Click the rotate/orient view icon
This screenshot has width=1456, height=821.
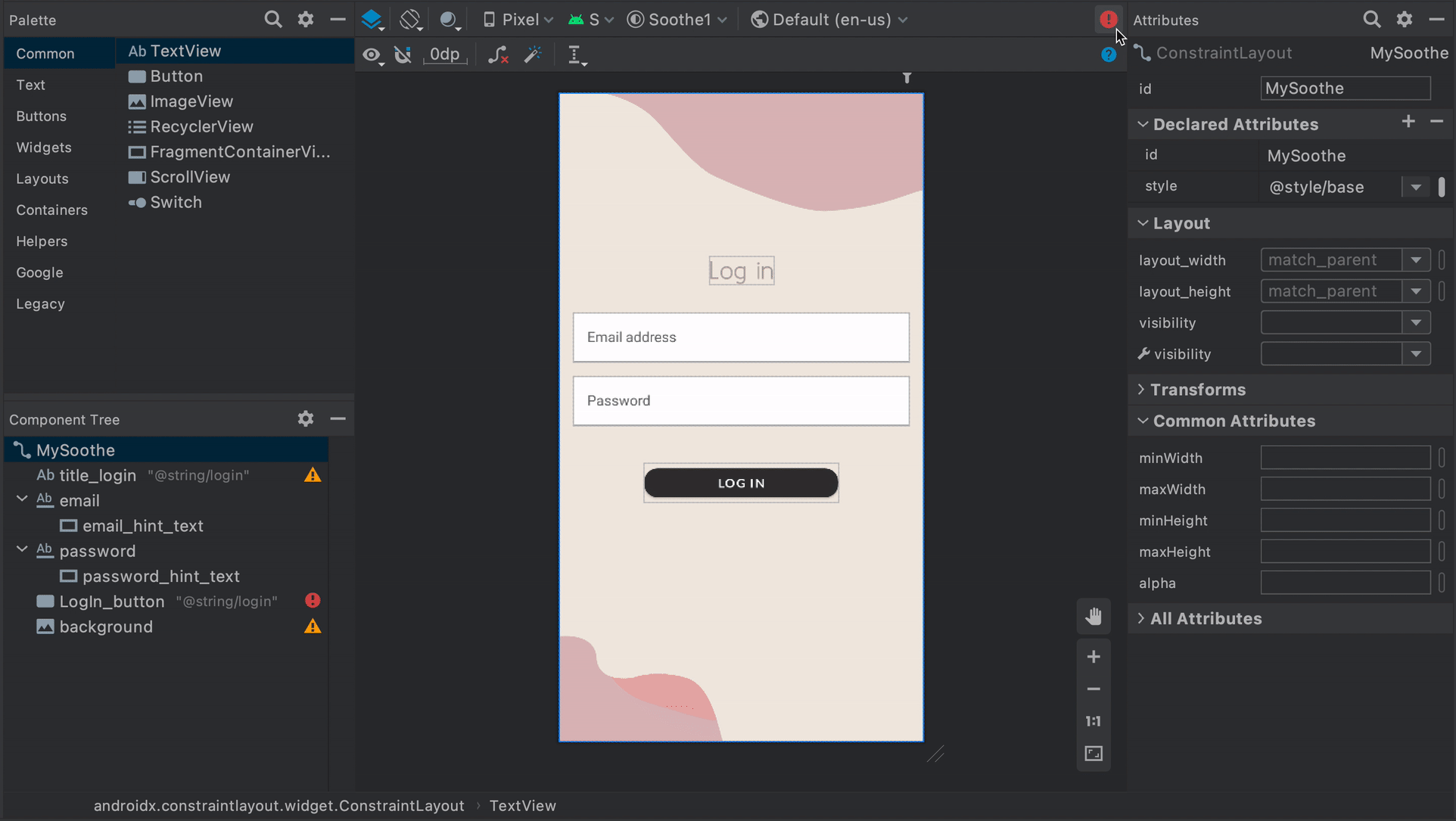point(410,19)
